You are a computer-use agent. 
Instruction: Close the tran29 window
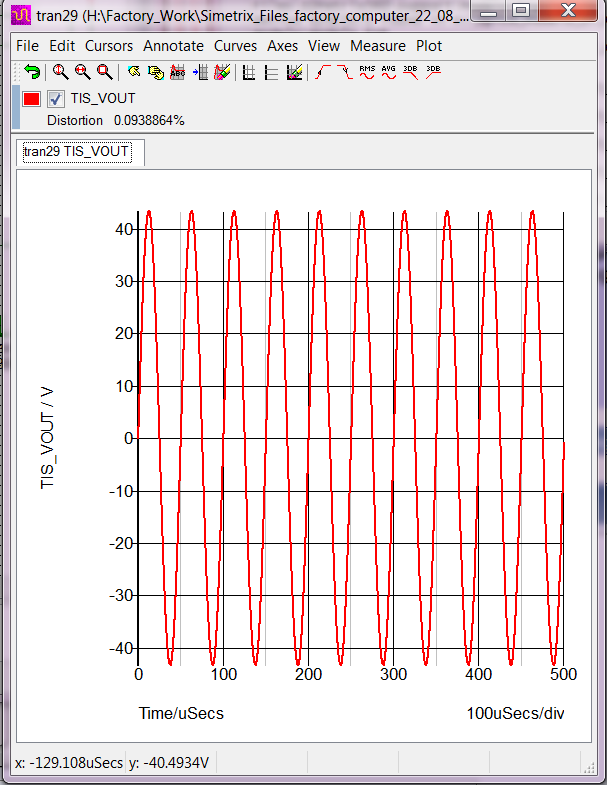(568, 10)
